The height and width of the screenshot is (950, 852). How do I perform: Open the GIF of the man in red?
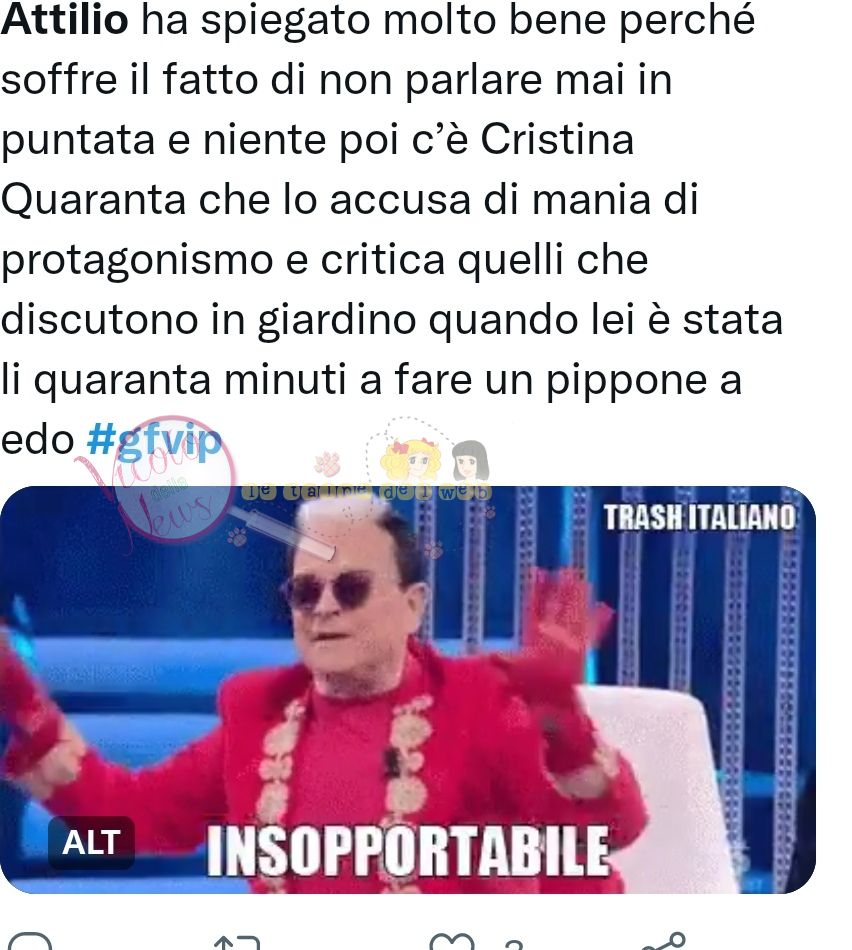tap(408, 689)
